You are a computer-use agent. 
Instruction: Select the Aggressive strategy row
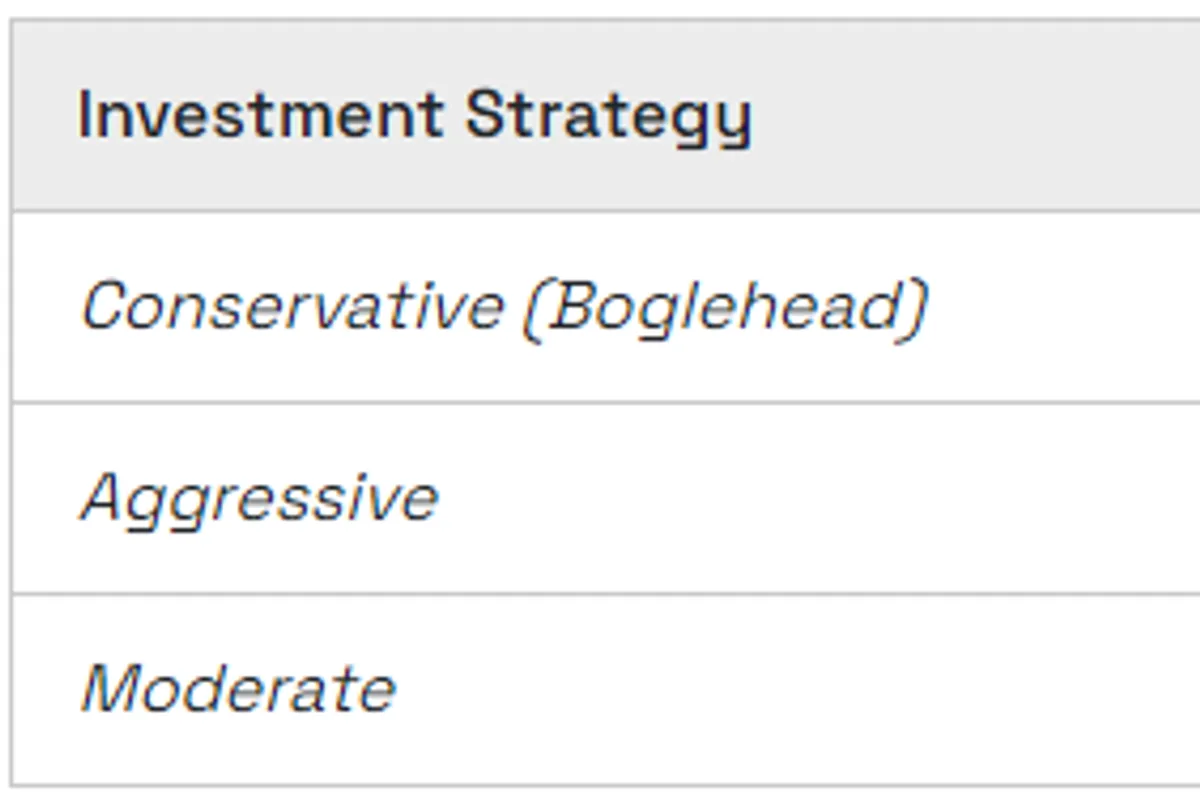pos(259,497)
